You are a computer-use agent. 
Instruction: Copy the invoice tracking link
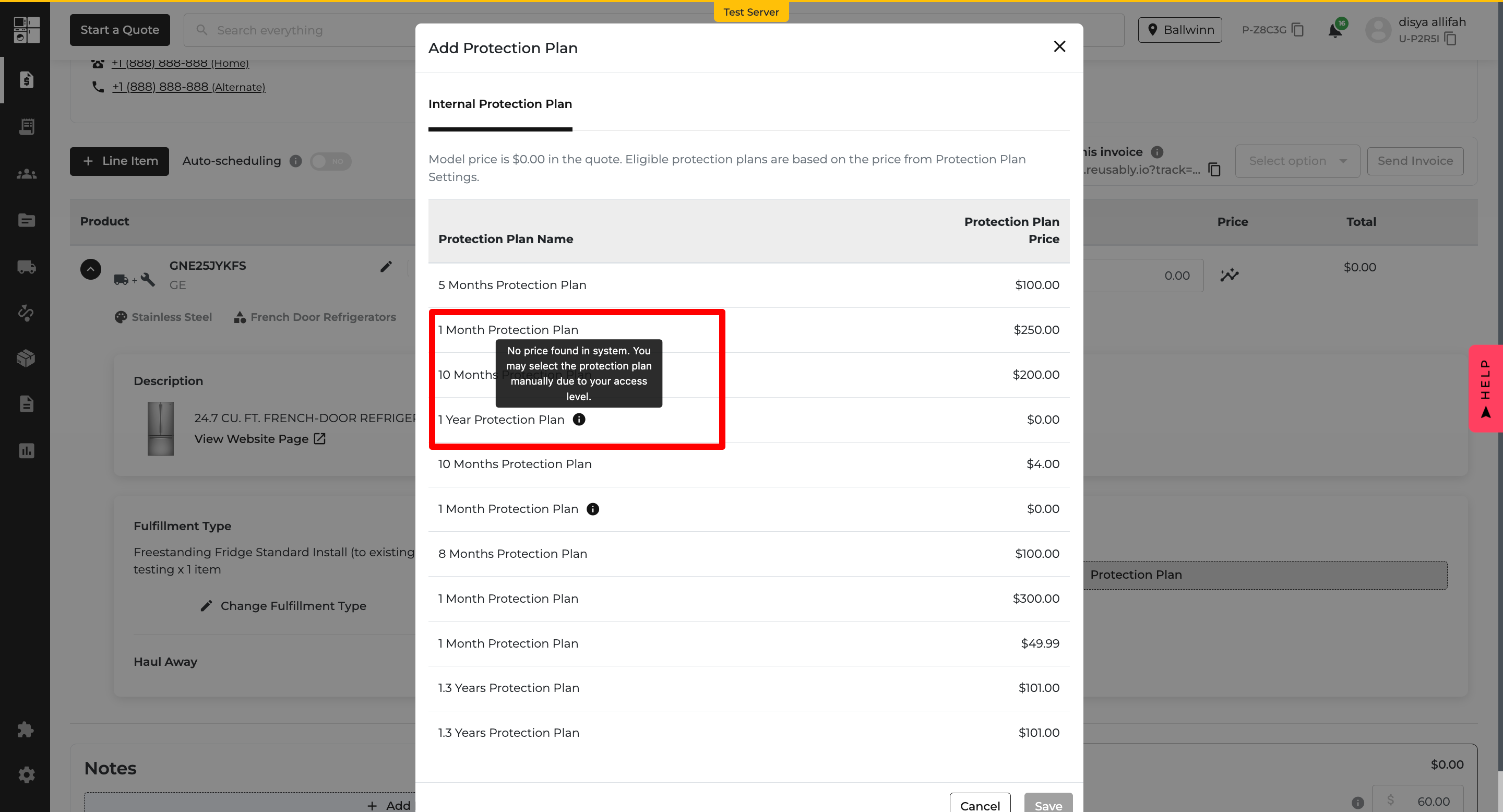[1215, 169]
